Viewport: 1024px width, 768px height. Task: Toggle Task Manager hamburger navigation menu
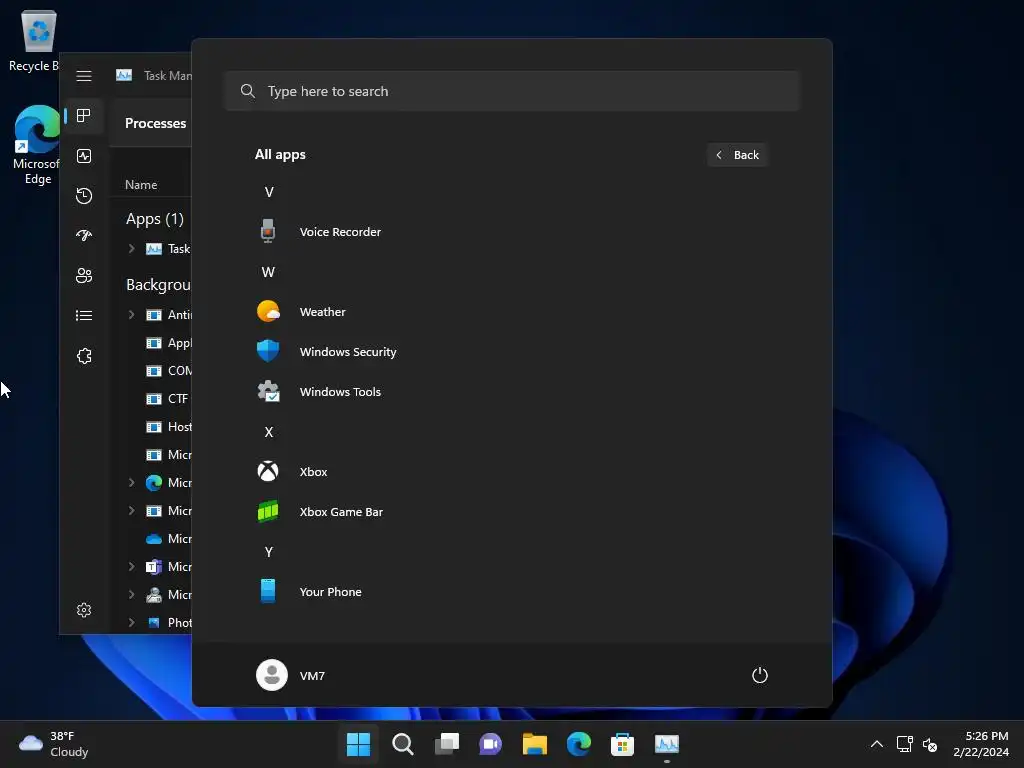click(84, 76)
